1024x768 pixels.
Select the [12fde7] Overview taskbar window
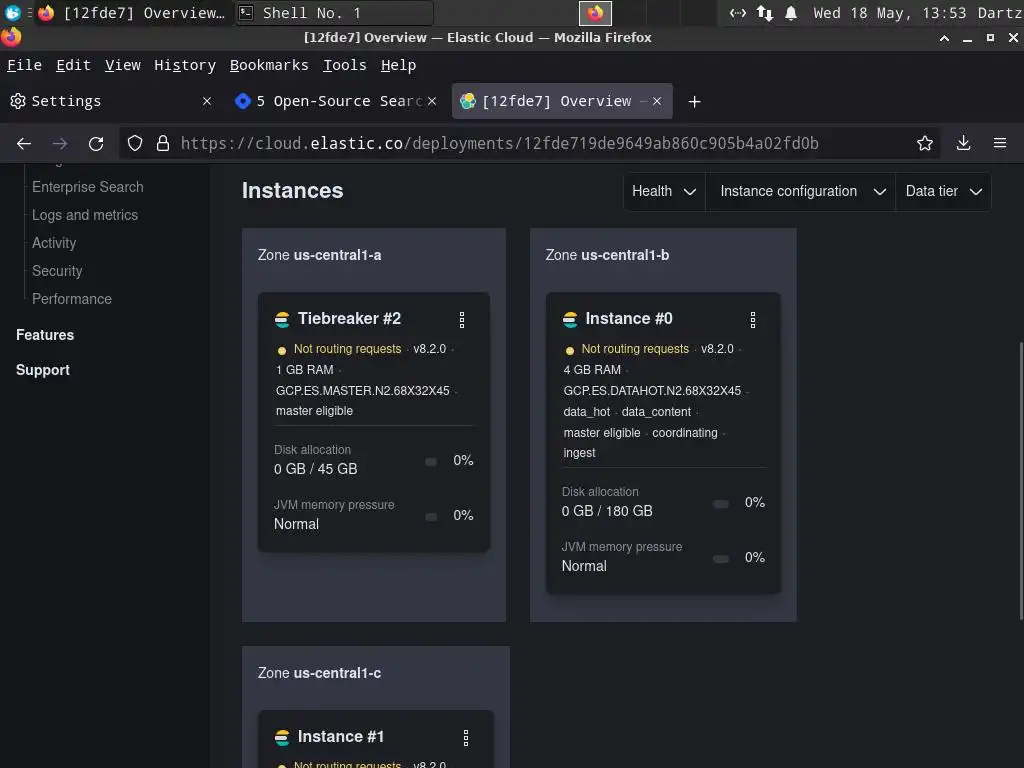(134, 13)
